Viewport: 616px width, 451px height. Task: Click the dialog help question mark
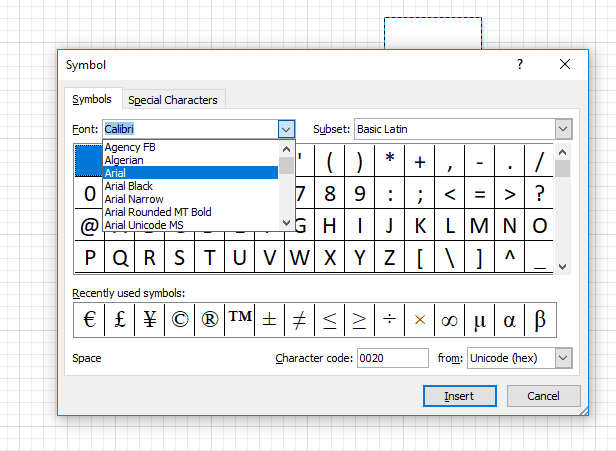(x=520, y=64)
